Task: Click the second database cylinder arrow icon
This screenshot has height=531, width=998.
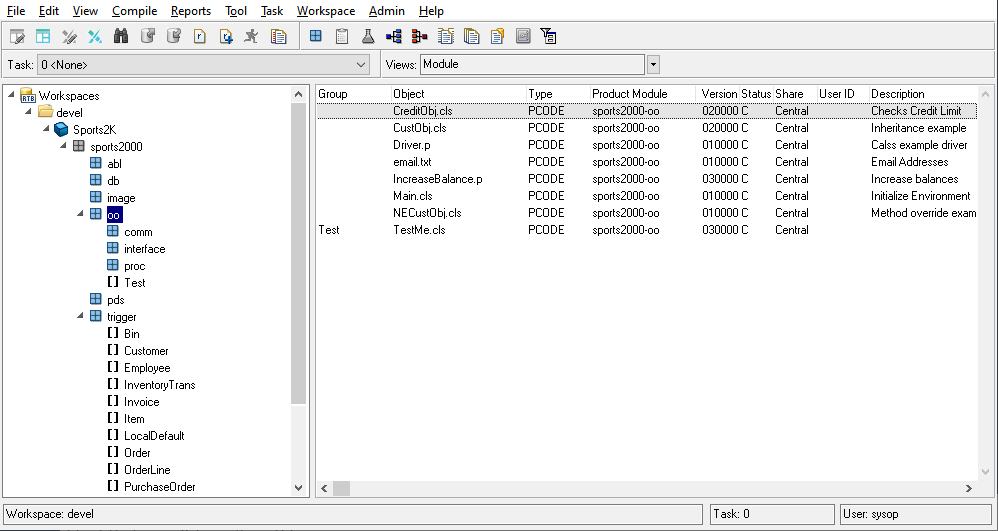Action: [174, 36]
